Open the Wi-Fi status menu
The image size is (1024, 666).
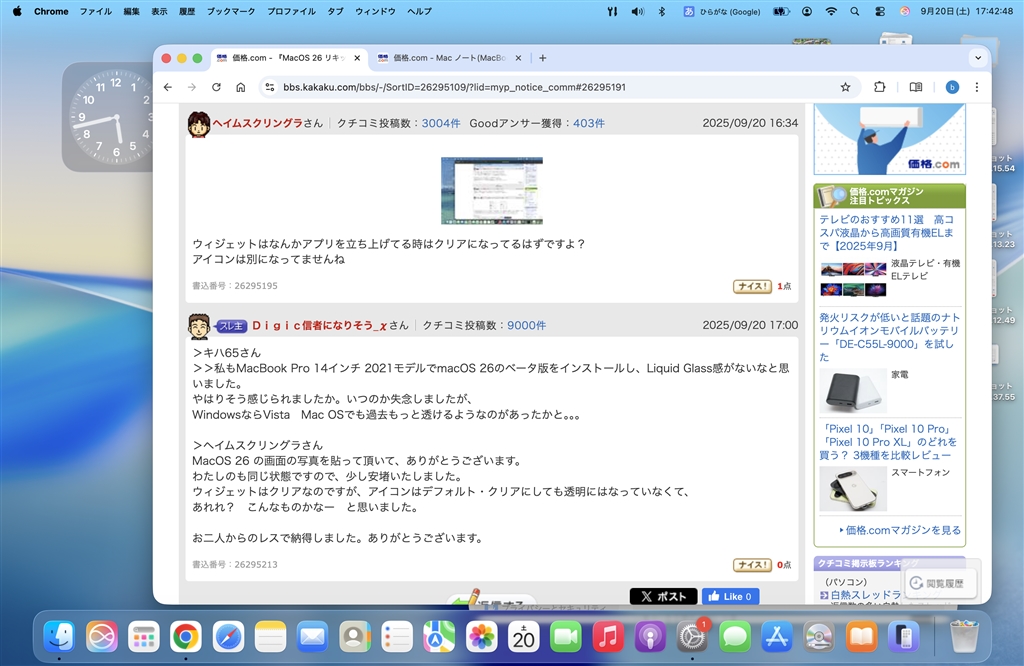pyautogui.click(x=831, y=11)
